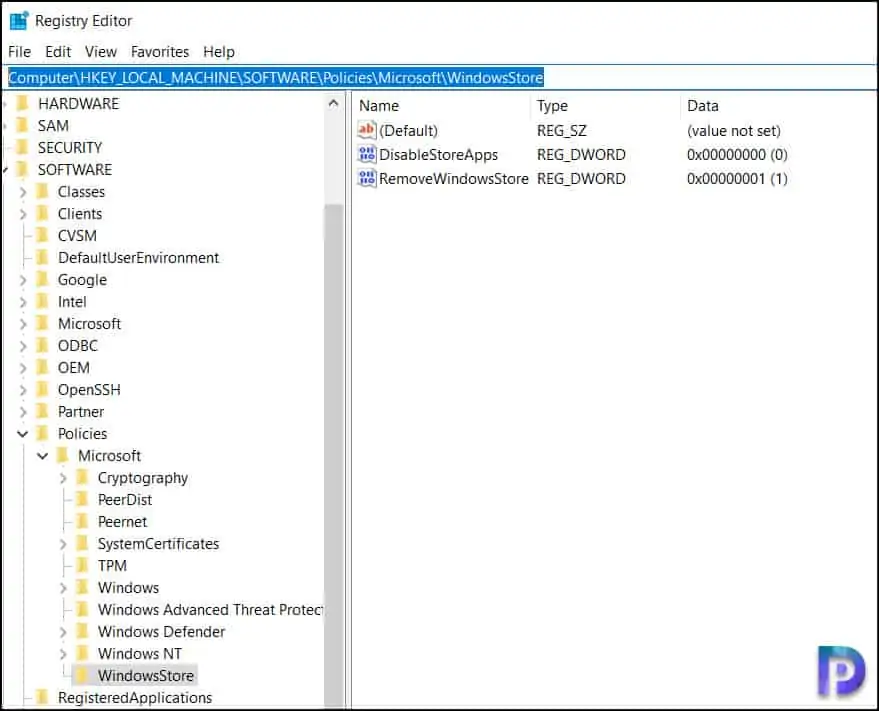
Task: Click the SAM folder icon
Action: click(22, 125)
